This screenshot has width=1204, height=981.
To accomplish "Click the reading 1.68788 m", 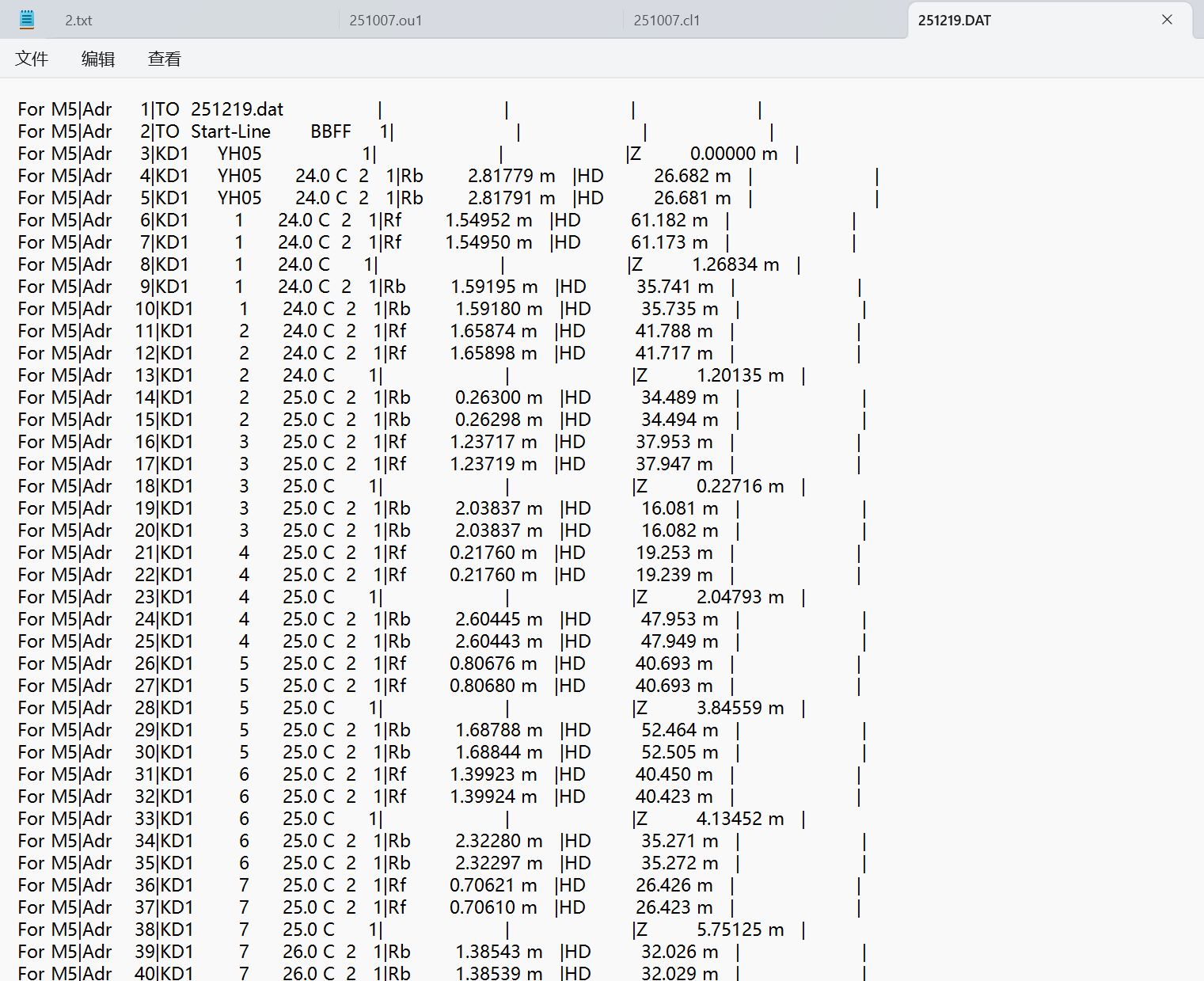I will tap(499, 730).
